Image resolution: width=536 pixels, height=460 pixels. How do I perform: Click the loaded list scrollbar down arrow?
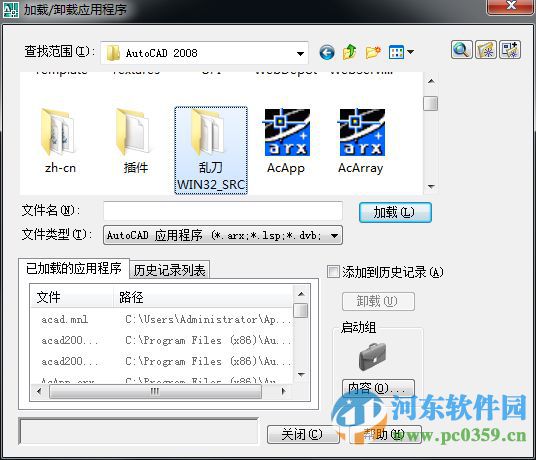click(x=301, y=375)
